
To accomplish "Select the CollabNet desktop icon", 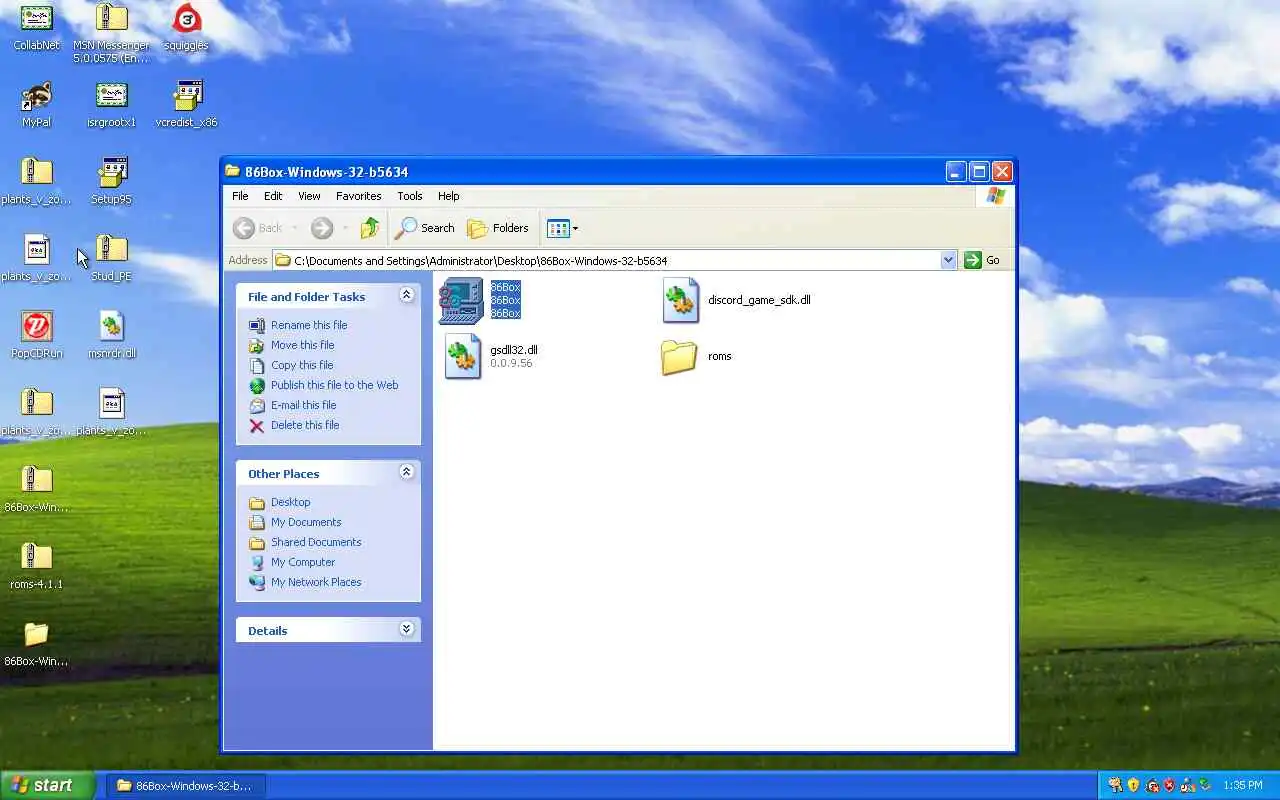I will tap(37, 27).
